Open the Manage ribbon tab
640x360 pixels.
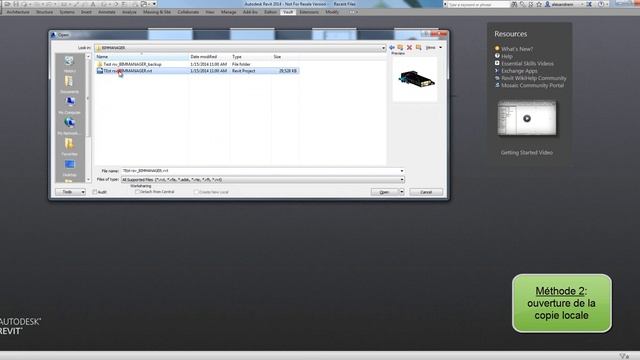229,12
